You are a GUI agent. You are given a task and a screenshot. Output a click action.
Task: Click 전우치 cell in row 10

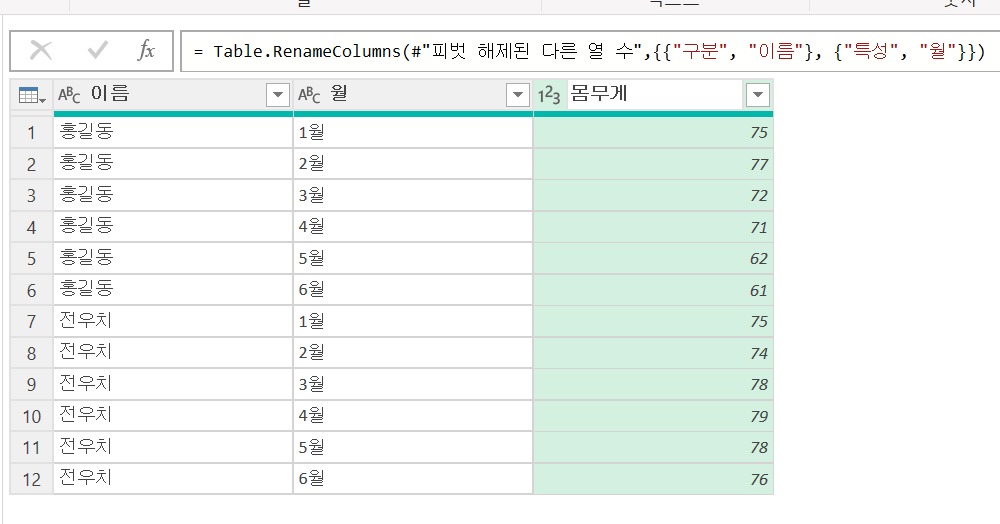click(x=173, y=416)
